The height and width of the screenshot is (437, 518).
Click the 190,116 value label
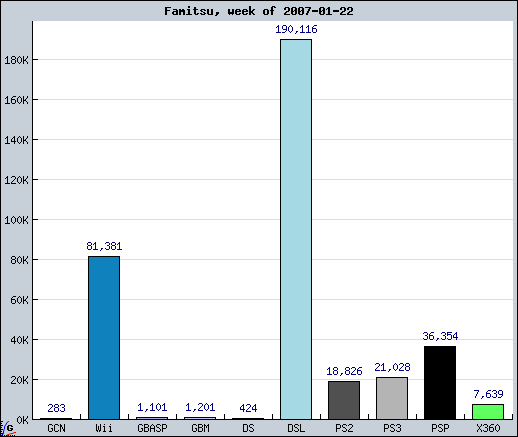point(296,29)
